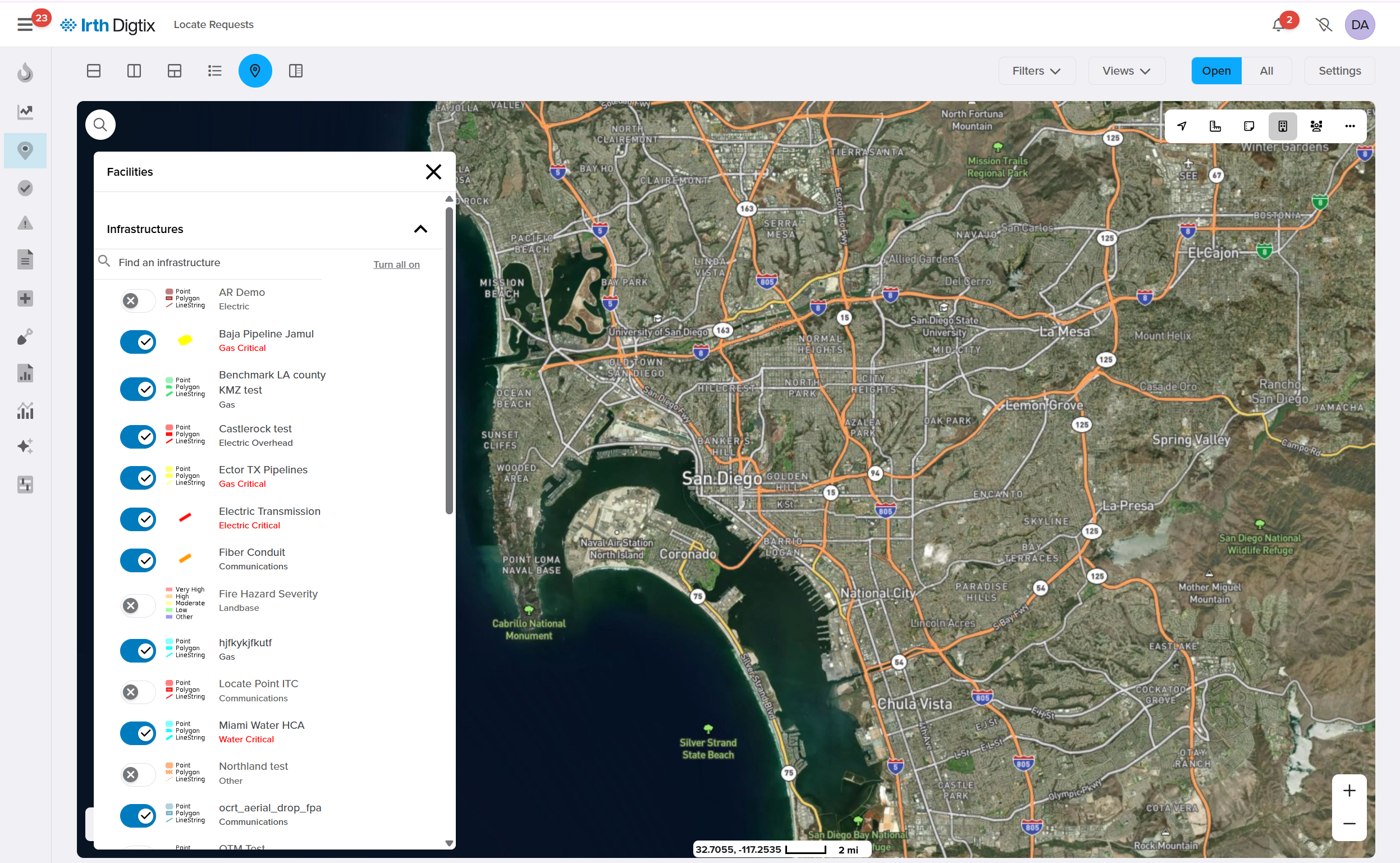The height and width of the screenshot is (863, 1400).
Task: Select the Open tab
Action: pyautogui.click(x=1216, y=71)
